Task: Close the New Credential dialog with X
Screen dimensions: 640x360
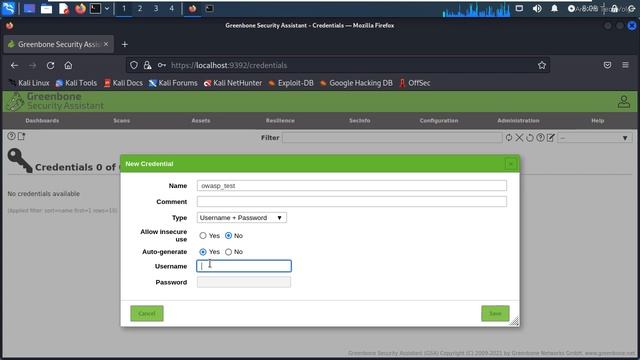Action: tap(511, 164)
